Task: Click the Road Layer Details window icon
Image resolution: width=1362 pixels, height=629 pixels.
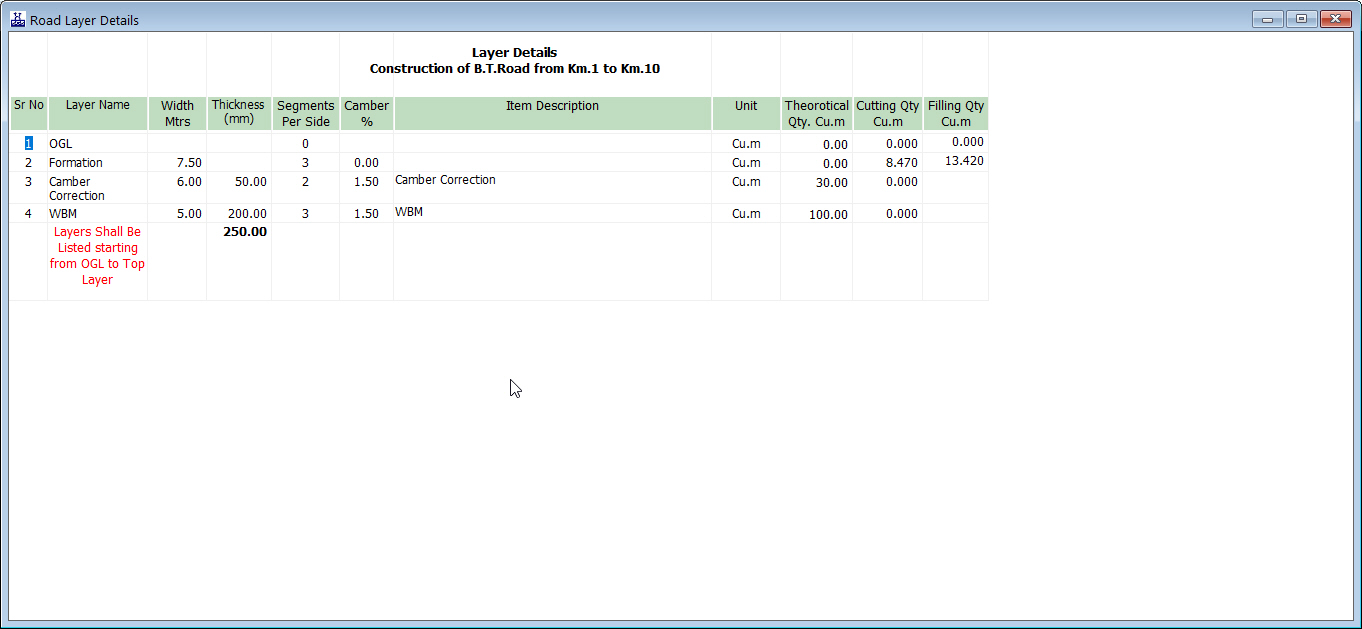Action: coord(18,19)
